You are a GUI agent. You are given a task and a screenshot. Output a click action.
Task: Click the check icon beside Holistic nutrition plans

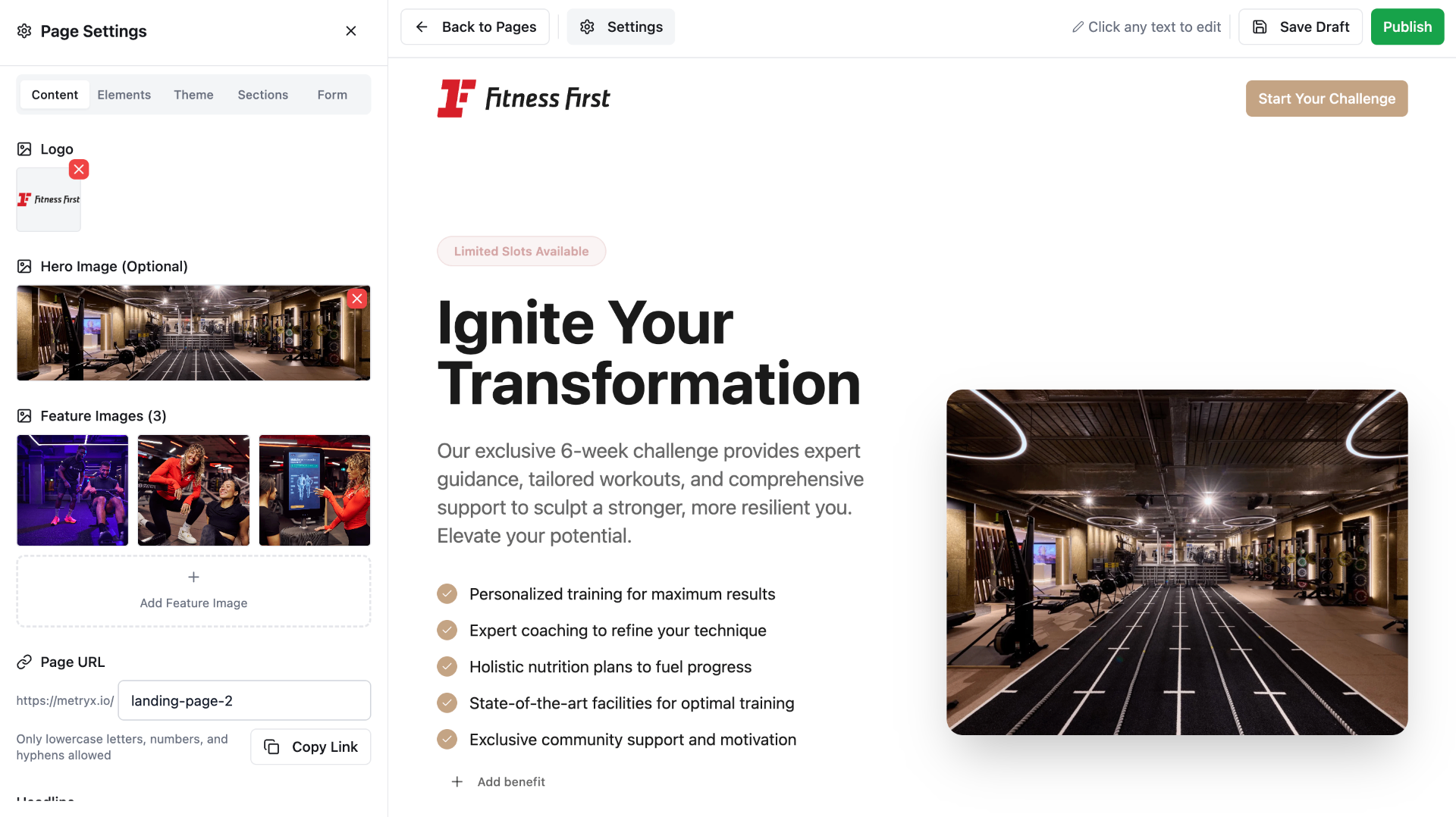(447, 667)
